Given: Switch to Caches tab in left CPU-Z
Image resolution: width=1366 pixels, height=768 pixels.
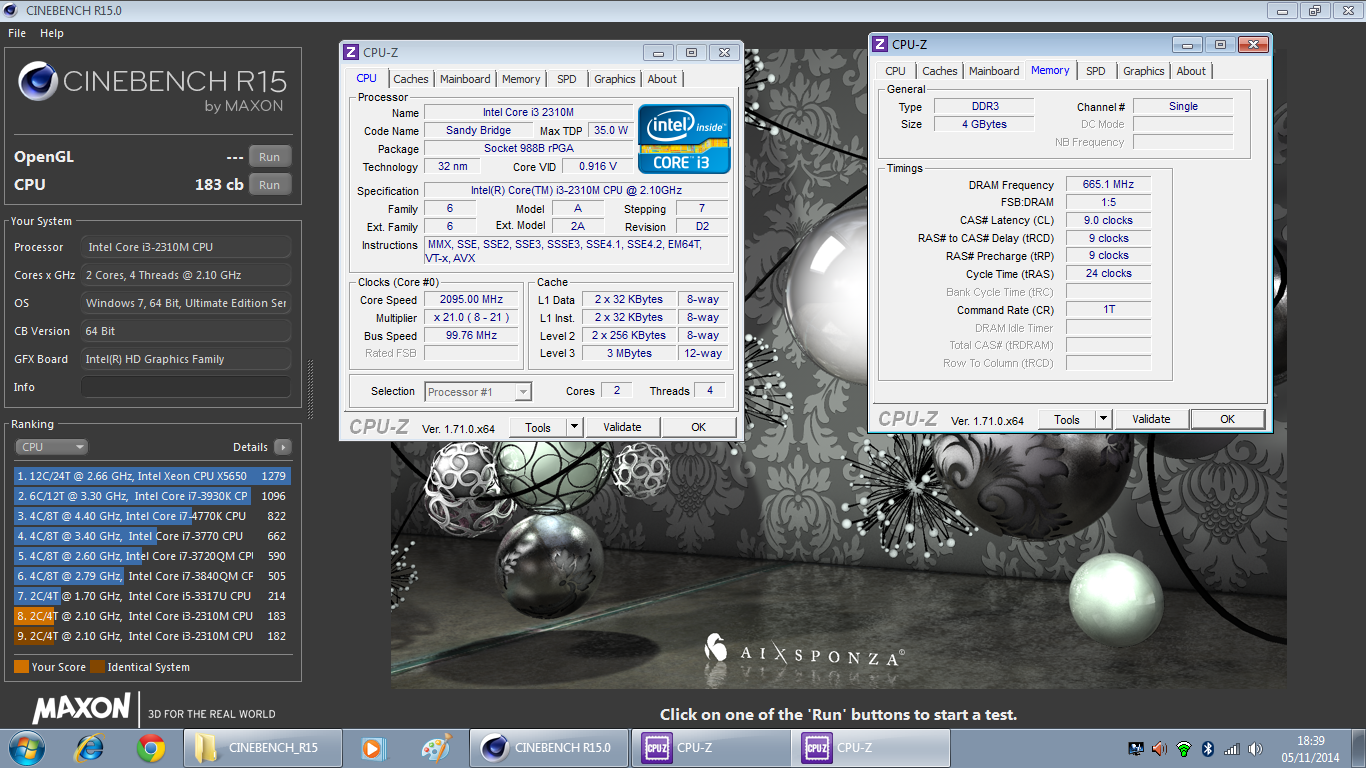Looking at the screenshot, I should coord(411,79).
